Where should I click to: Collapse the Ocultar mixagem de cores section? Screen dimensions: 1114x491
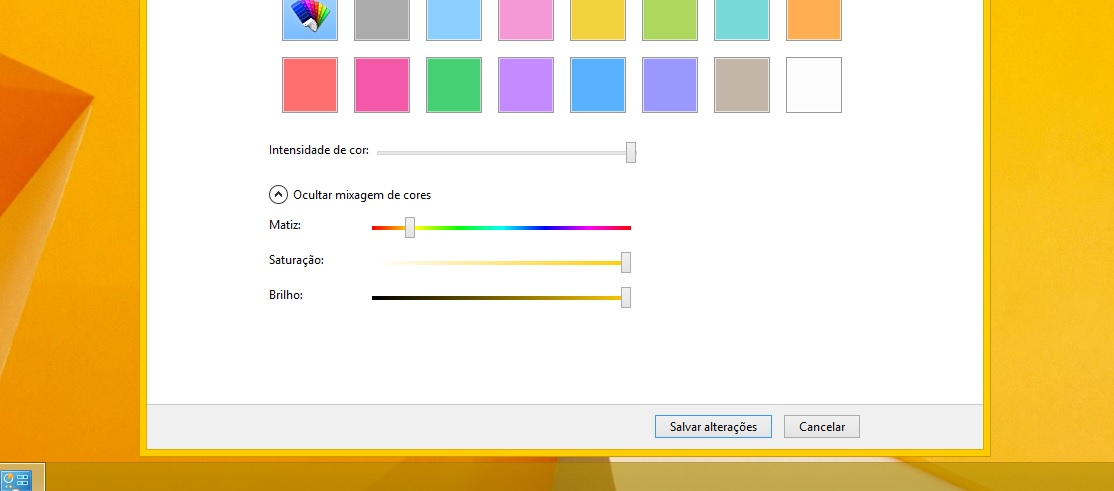click(278, 195)
